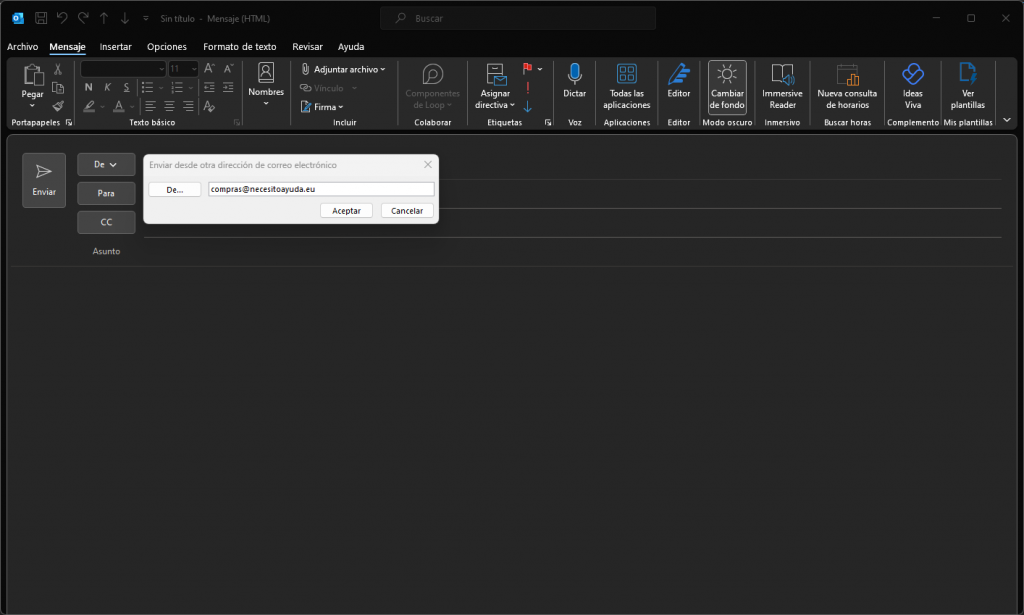Image resolution: width=1024 pixels, height=615 pixels.
Task: Click Aceptar in the dialog
Action: pyautogui.click(x=346, y=210)
